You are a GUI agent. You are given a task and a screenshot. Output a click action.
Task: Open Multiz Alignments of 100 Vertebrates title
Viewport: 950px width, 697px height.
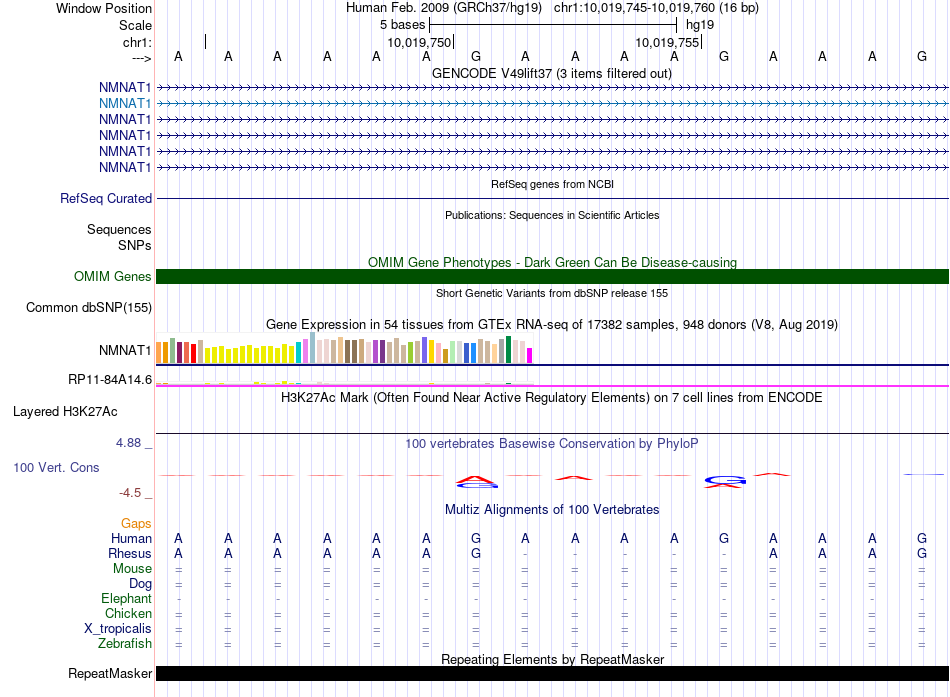(551, 510)
